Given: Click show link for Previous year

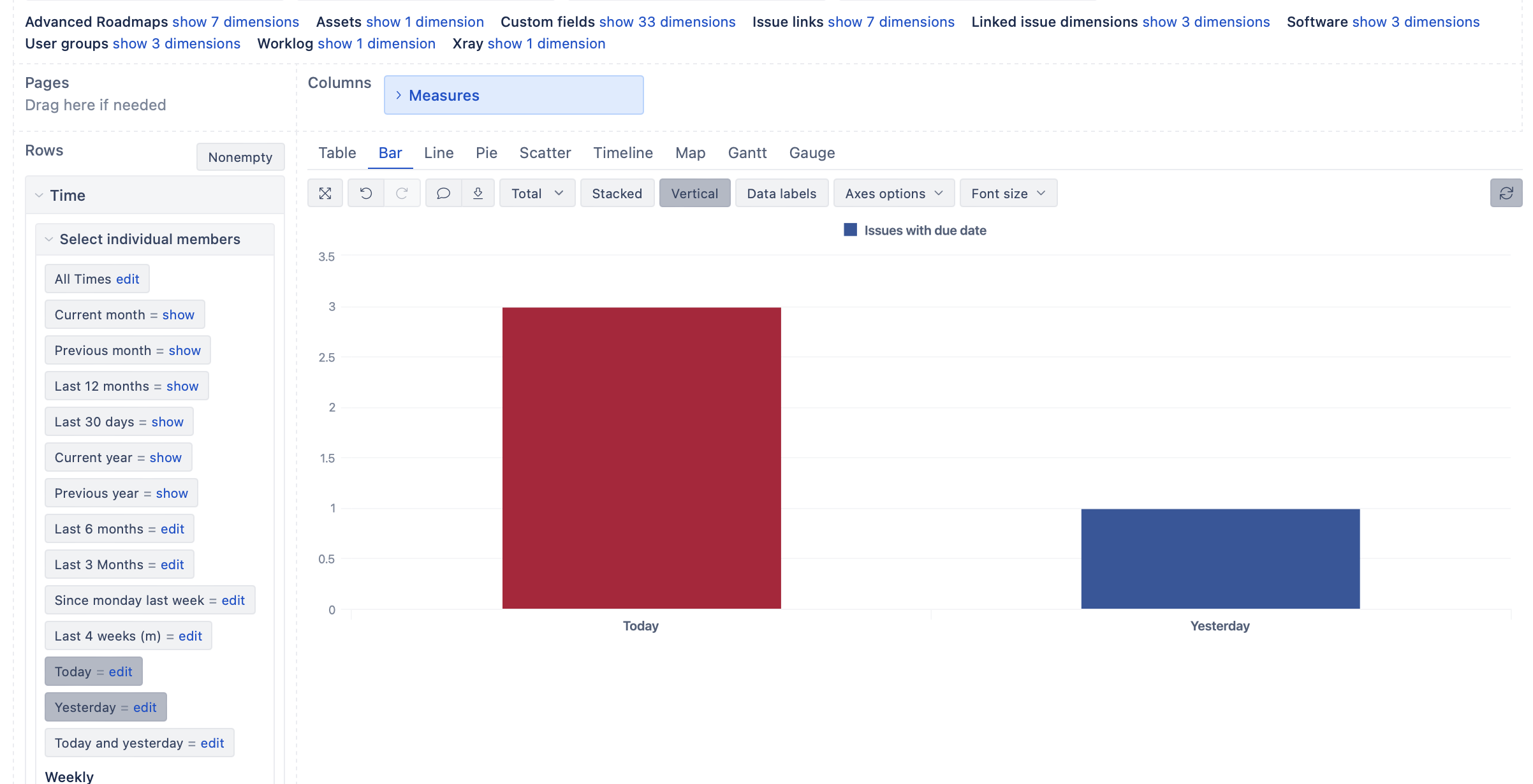Looking at the screenshot, I should [172, 493].
